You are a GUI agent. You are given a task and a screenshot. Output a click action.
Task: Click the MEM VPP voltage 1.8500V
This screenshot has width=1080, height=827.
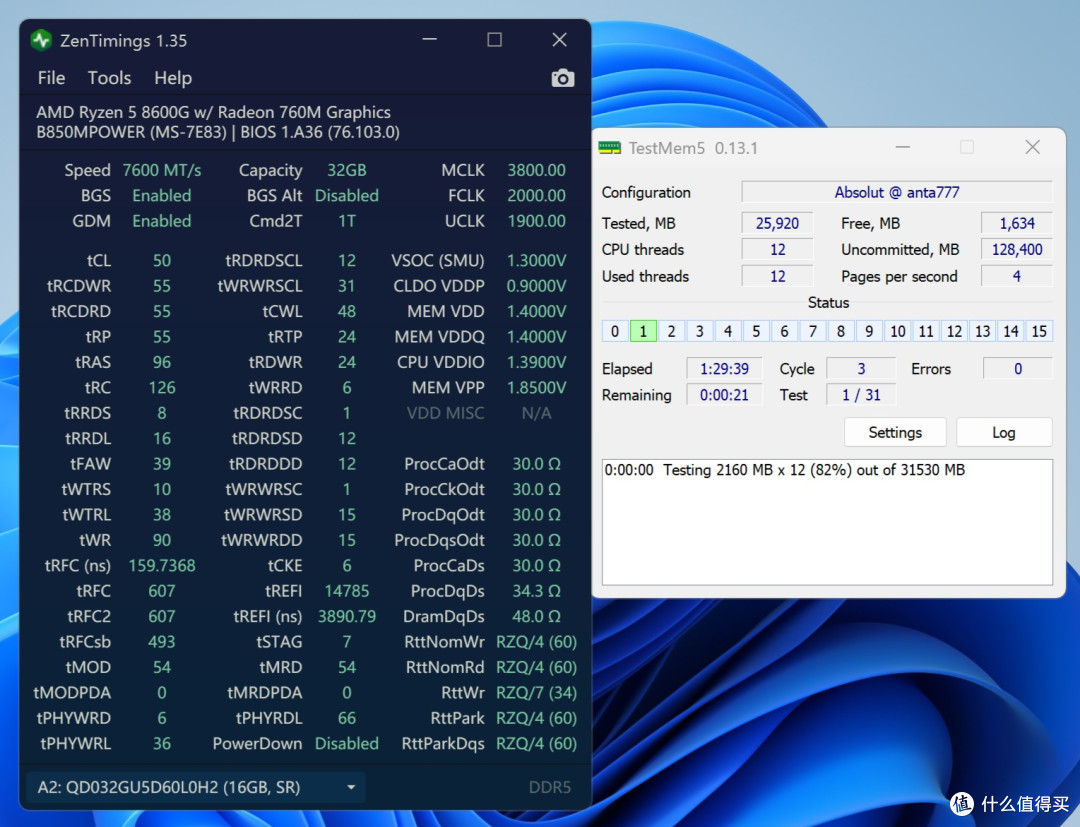click(x=537, y=388)
